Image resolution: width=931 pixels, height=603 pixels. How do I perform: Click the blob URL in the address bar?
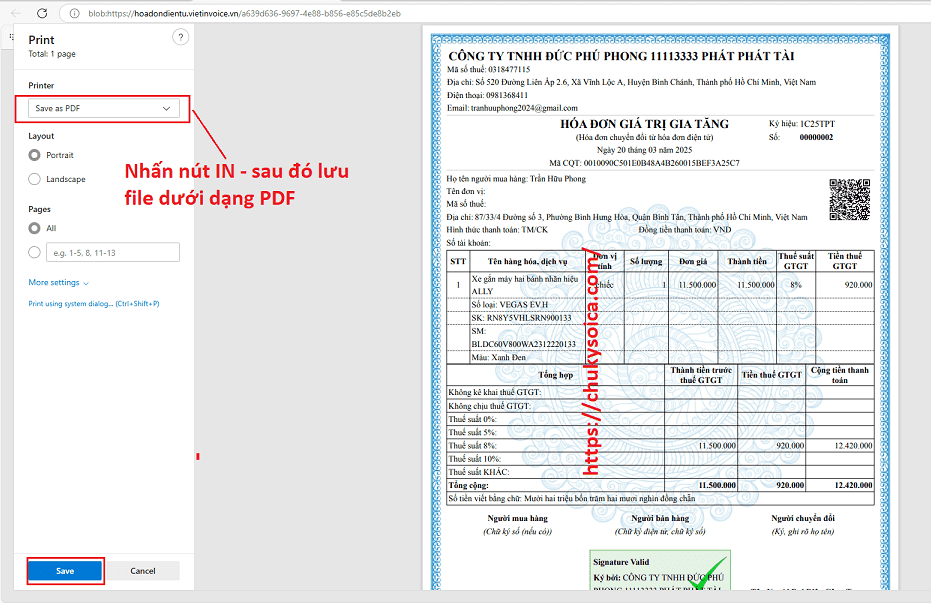244,13
